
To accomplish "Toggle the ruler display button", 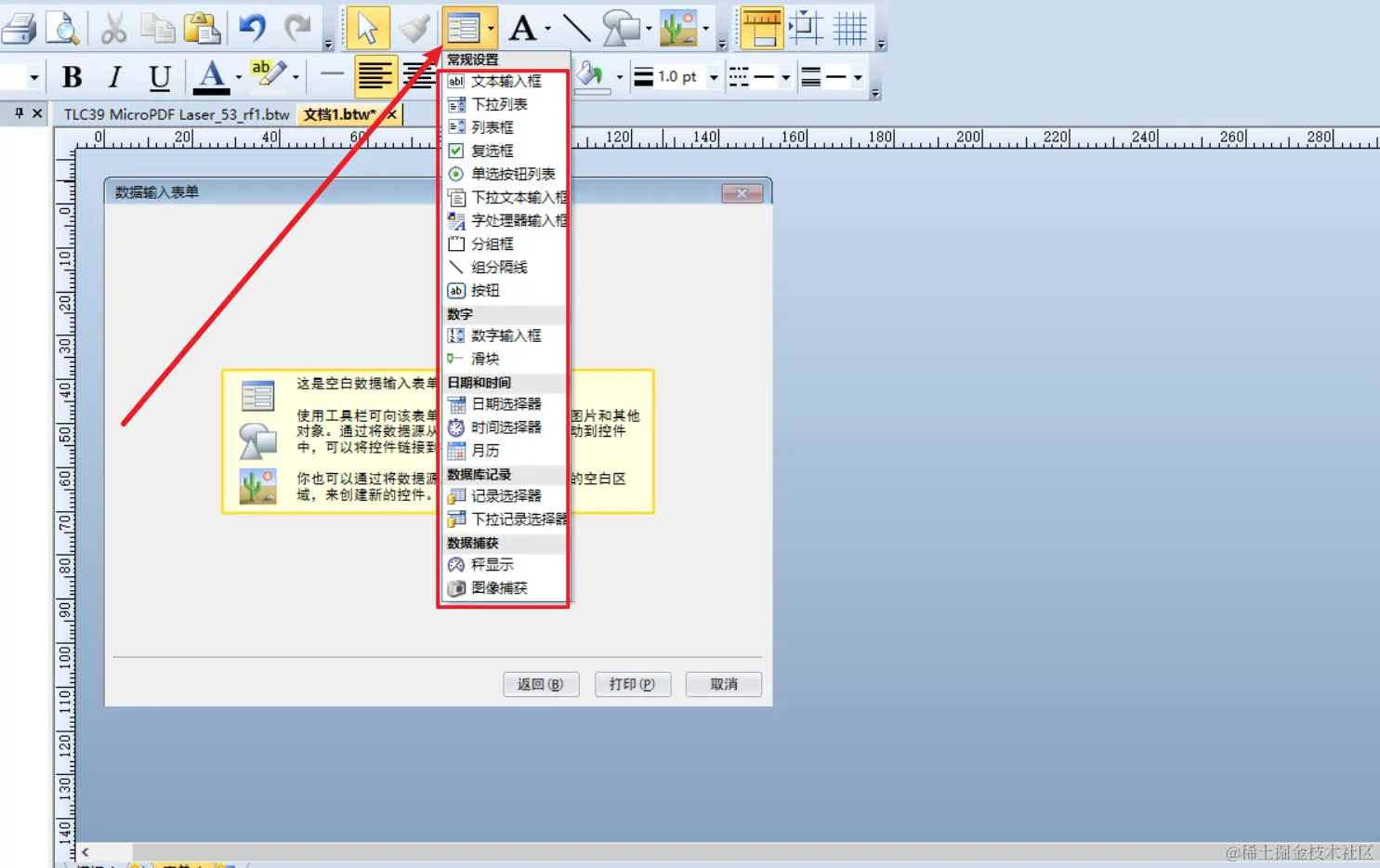I will pyautogui.click(x=761, y=28).
